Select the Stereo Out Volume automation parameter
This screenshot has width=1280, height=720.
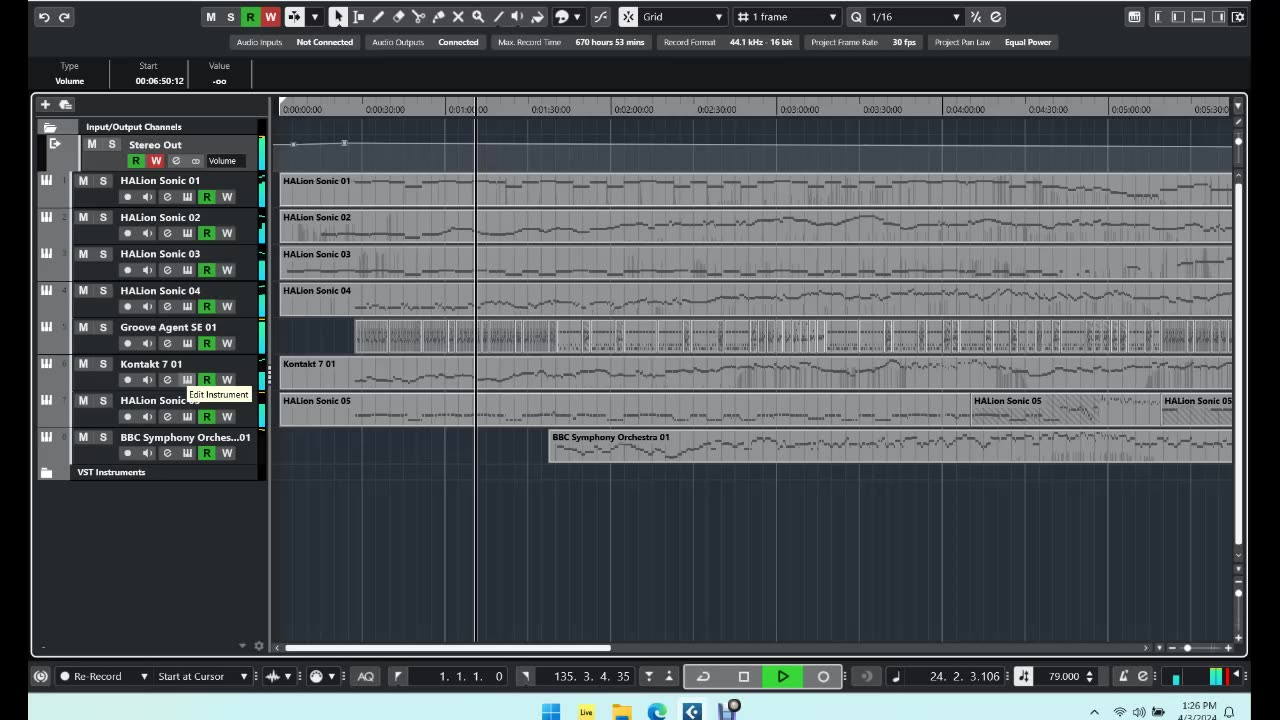(x=224, y=161)
